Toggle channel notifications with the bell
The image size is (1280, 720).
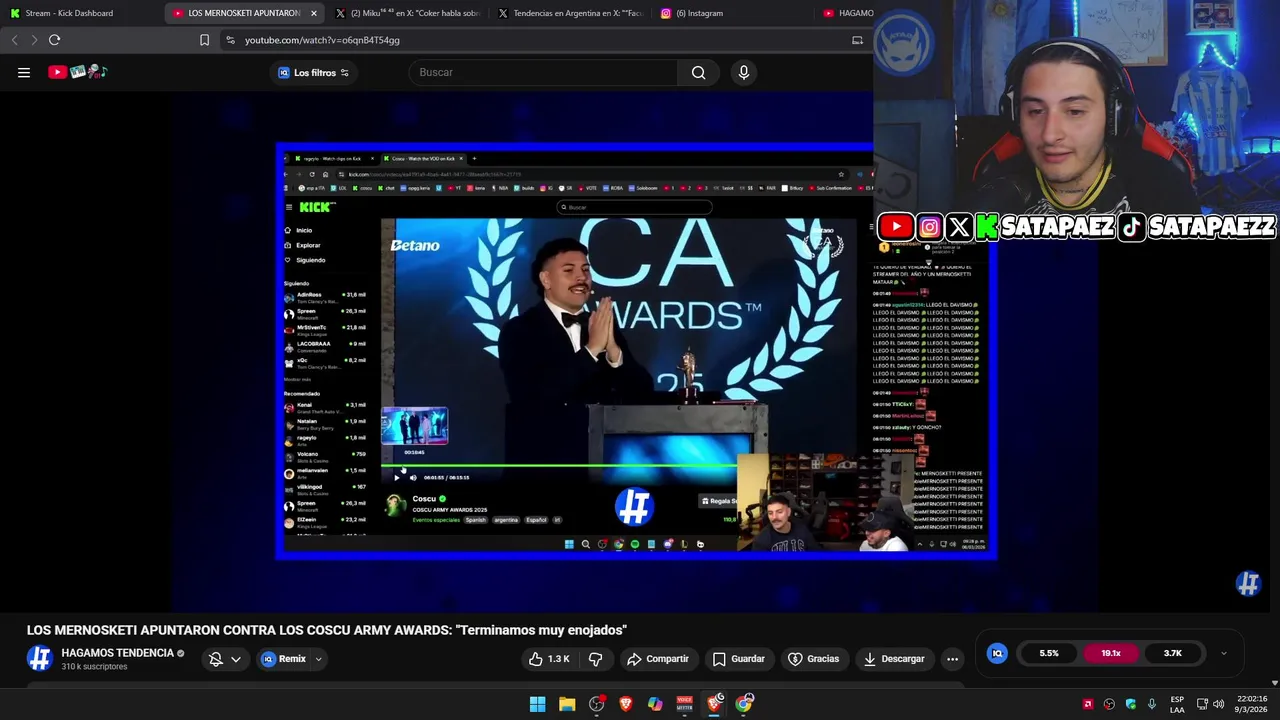(215, 659)
